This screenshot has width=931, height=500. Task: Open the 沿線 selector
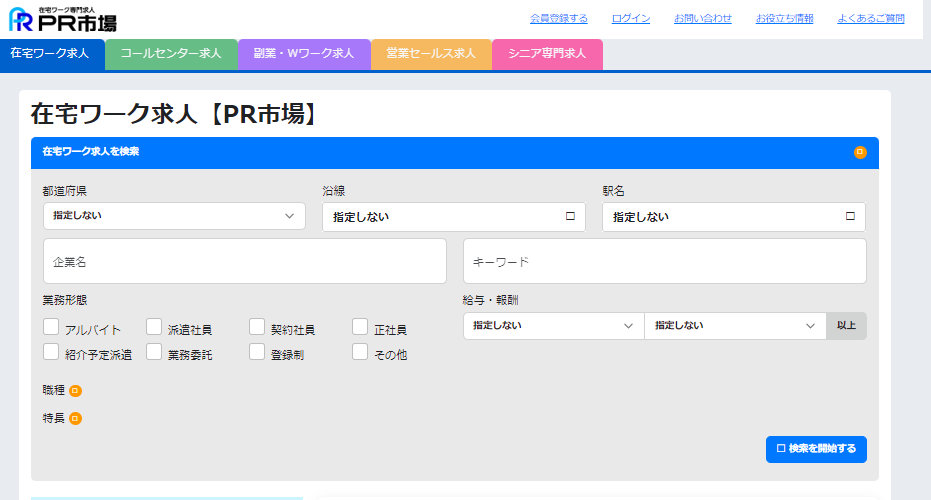click(454, 217)
